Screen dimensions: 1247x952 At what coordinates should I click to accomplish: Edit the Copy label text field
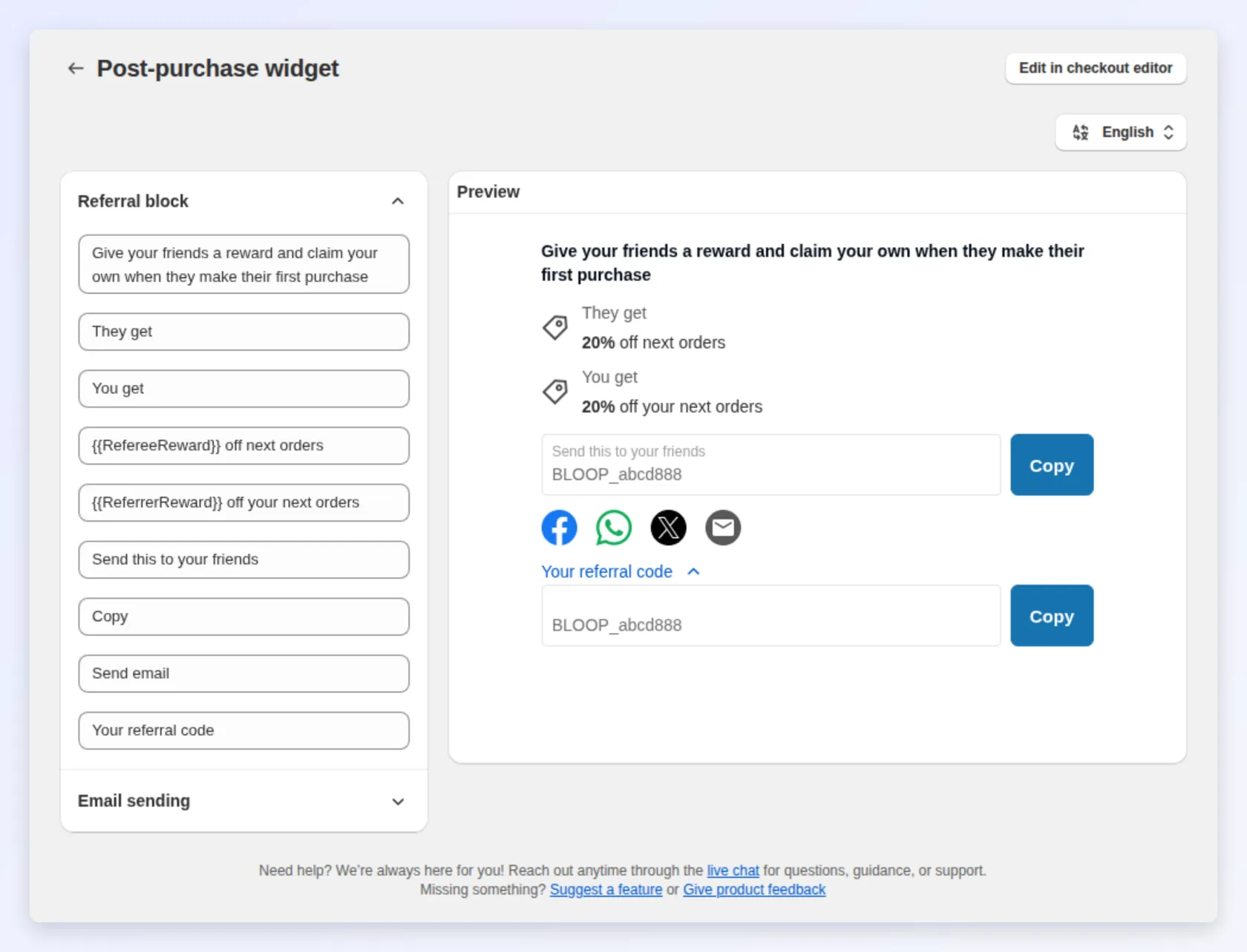pos(243,617)
